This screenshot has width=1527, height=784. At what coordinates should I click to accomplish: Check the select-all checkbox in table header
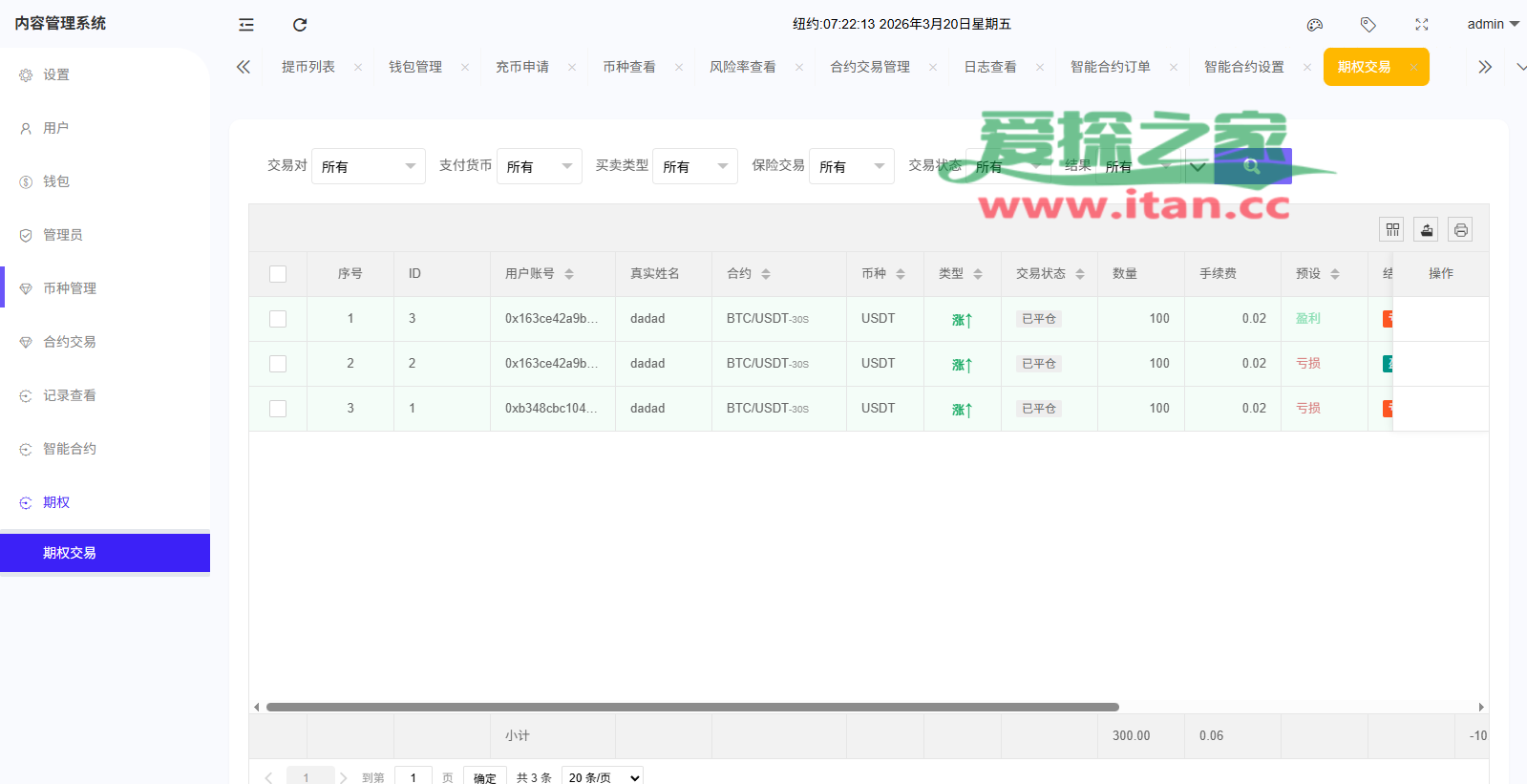(x=278, y=274)
